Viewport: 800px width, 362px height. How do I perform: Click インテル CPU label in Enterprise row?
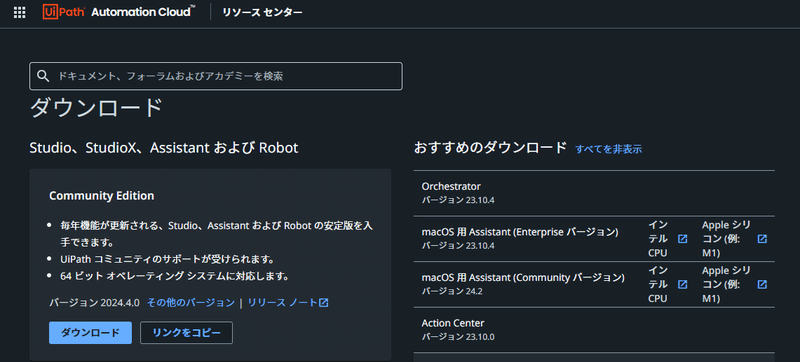[x=658, y=239]
